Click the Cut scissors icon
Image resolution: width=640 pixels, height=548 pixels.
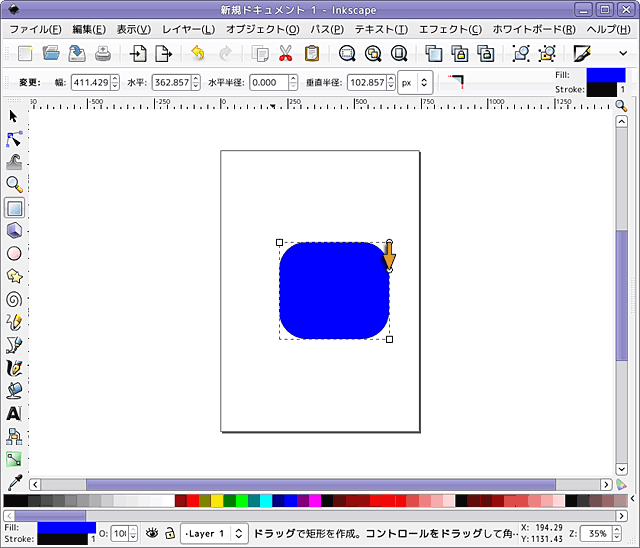pos(286,54)
